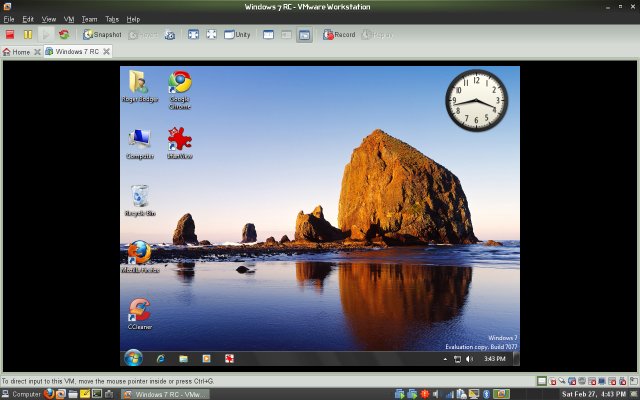
Task: Open the file manager from host panel
Action: coord(73,394)
